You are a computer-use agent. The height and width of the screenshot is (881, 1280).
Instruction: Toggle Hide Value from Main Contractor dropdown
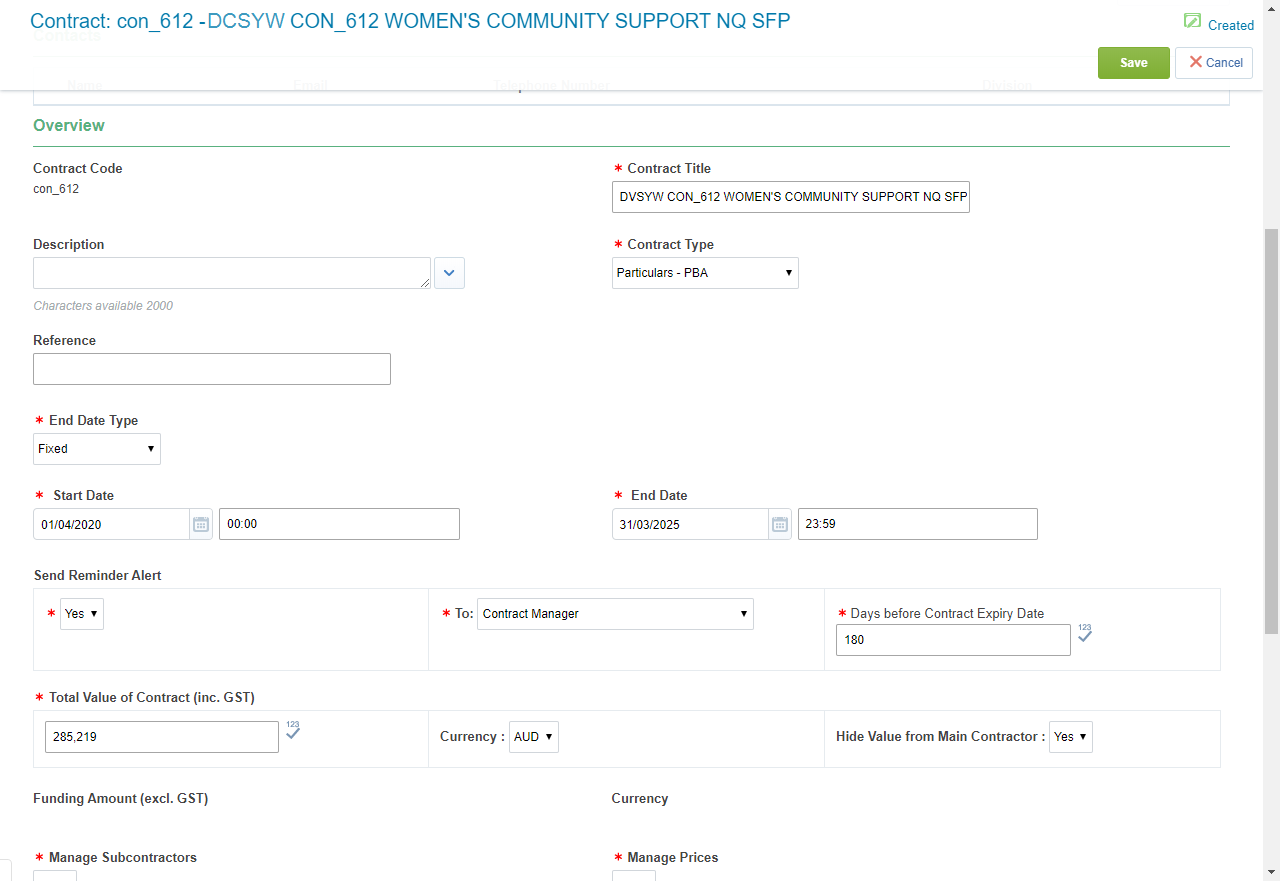[x=1070, y=737]
